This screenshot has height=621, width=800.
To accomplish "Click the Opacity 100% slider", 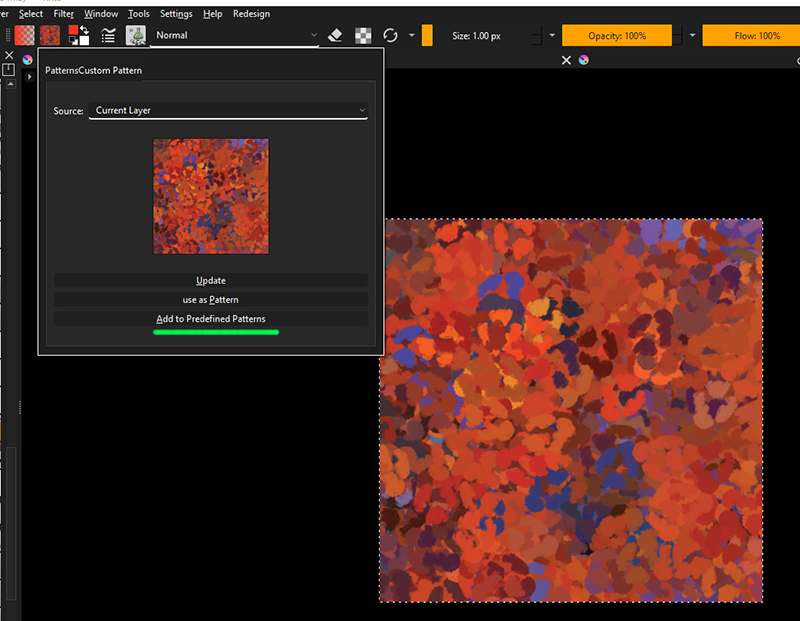I will point(616,36).
